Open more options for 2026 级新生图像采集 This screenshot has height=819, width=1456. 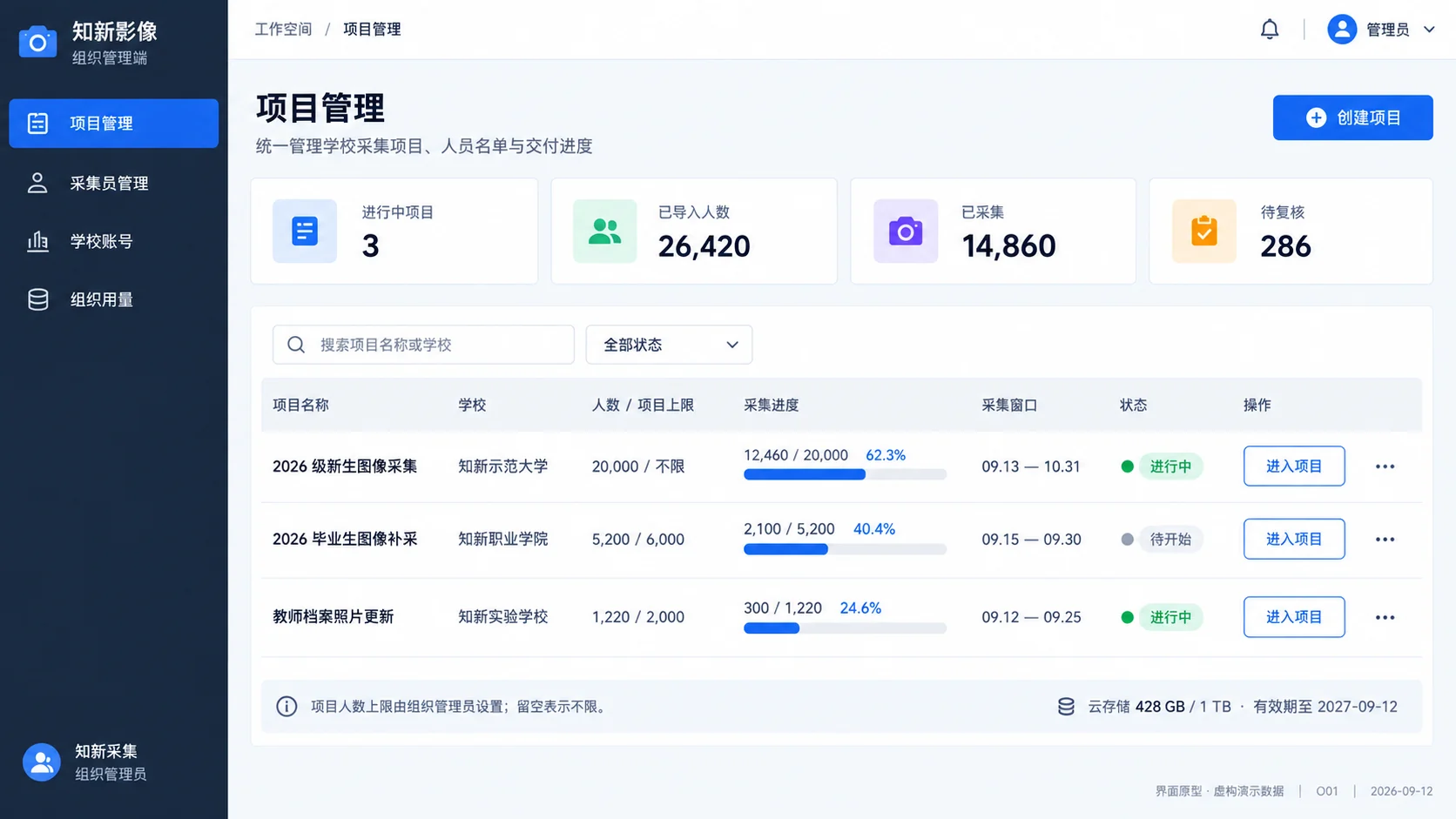1385,467
